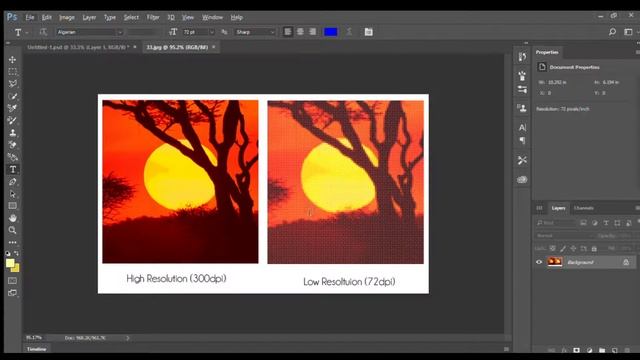
Task: Set left align text
Action: tap(288, 32)
